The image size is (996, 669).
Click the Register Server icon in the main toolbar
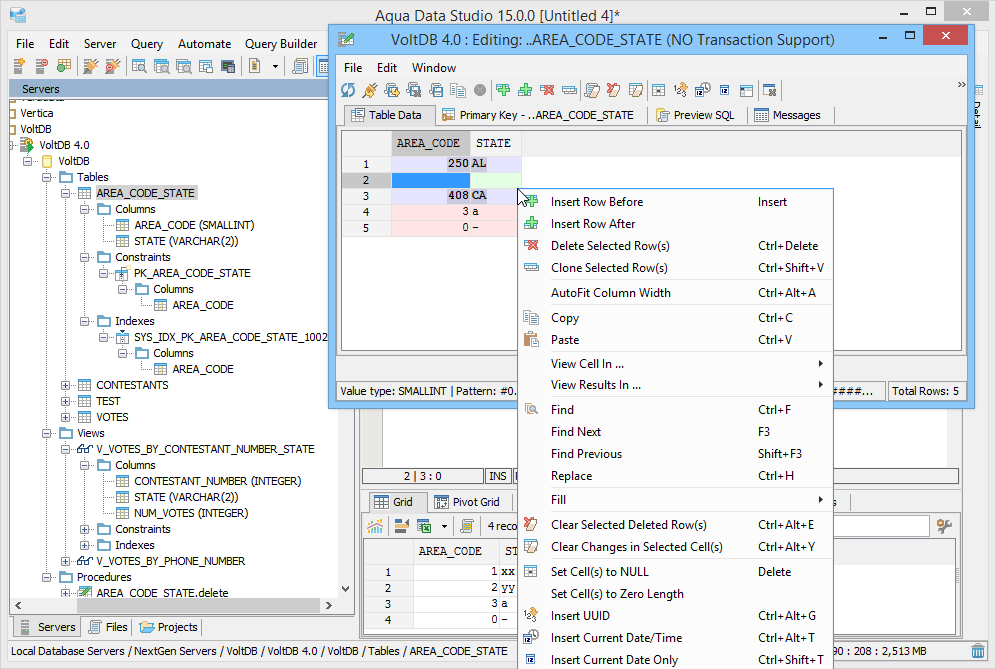(19, 65)
